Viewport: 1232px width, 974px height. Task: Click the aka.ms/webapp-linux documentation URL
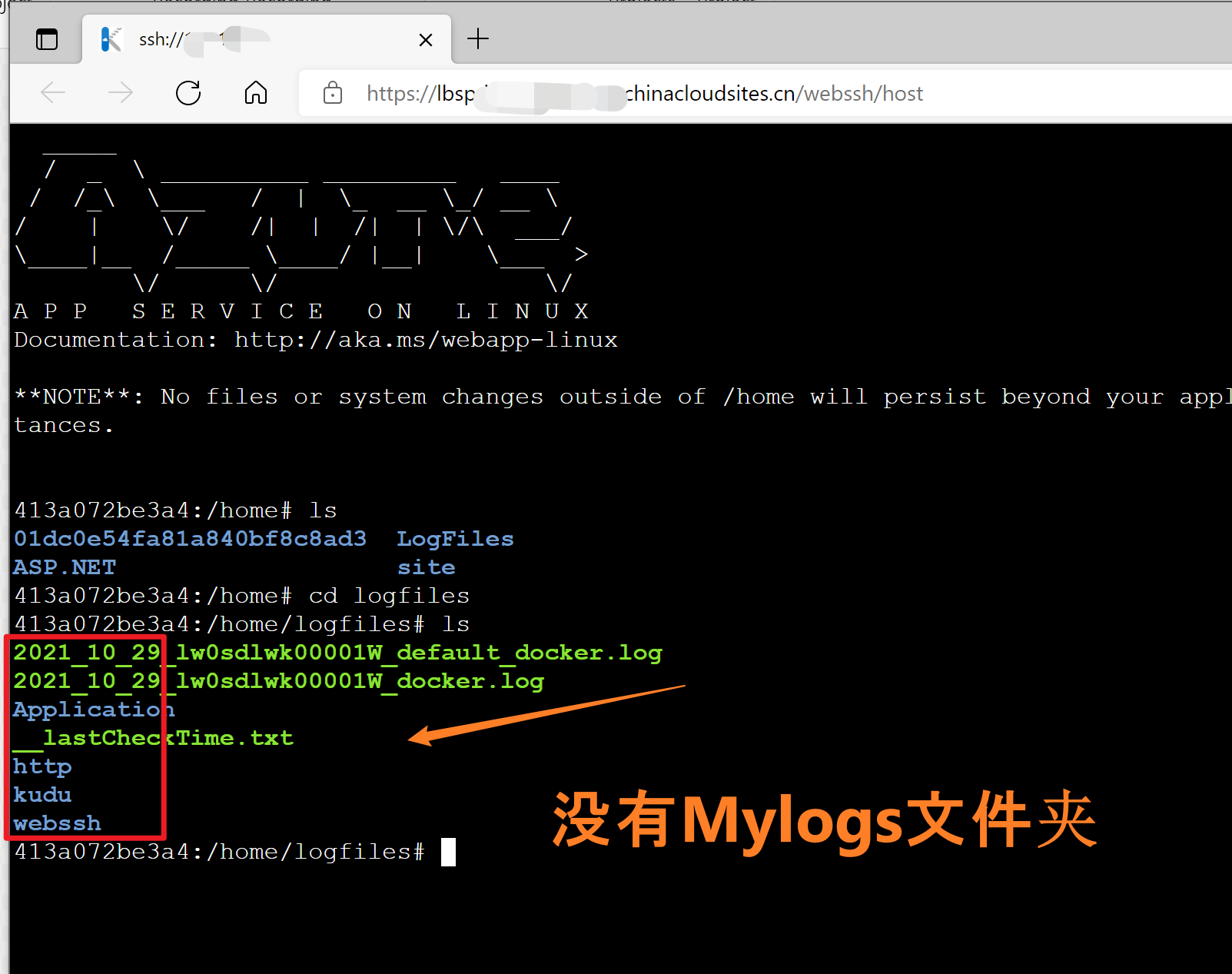(x=426, y=340)
